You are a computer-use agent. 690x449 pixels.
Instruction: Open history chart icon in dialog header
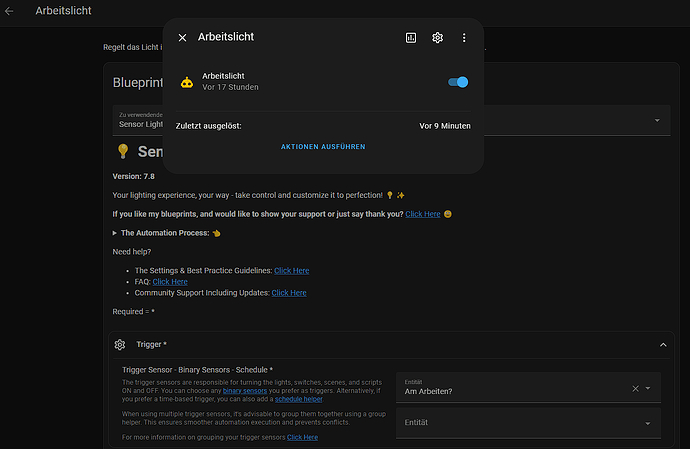click(x=411, y=38)
